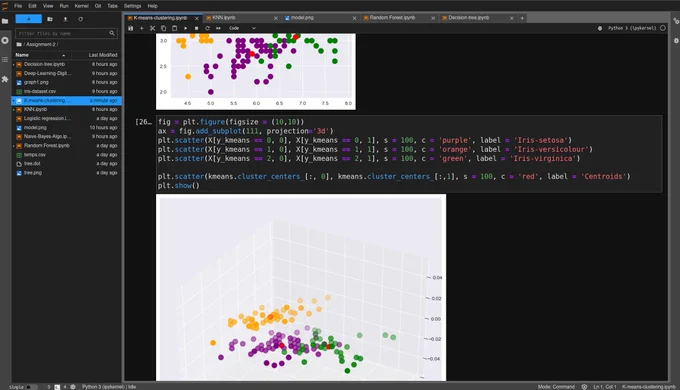Click the JupyterLab logo icon
The height and width of the screenshot is (390, 680).
point(5,6)
